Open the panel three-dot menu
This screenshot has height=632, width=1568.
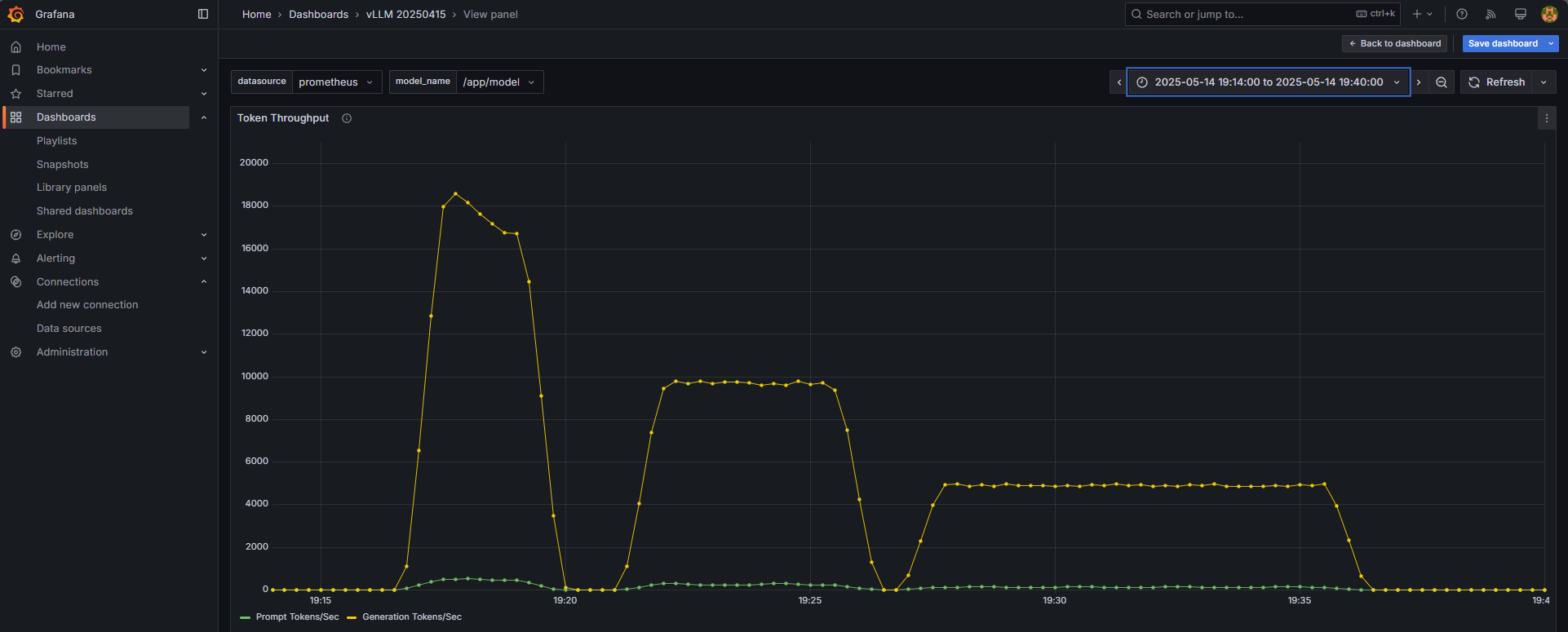pyautogui.click(x=1546, y=118)
